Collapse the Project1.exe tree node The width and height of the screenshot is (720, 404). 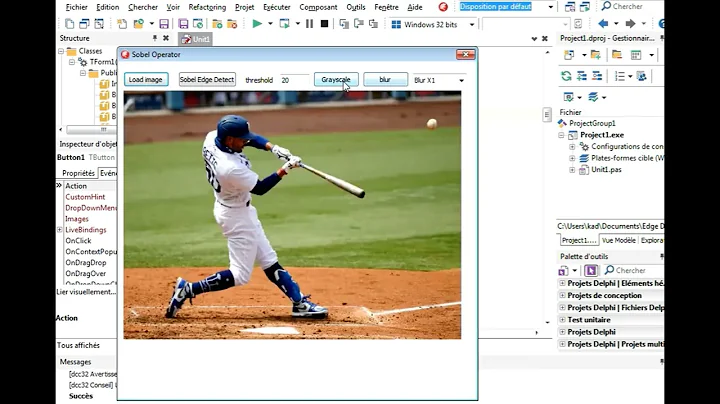pos(561,135)
